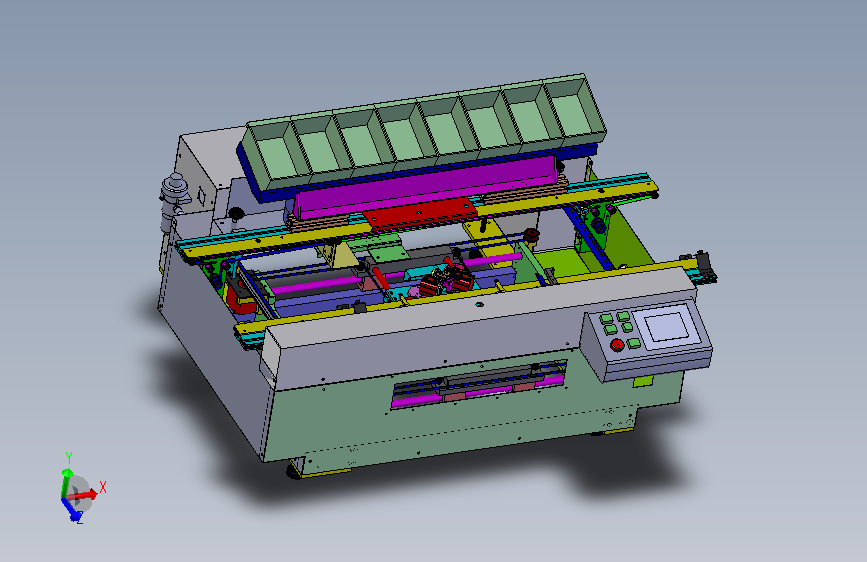Select the red plate below the magenta bar
Viewport: 867px width, 562px height.
tap(420, 215)
